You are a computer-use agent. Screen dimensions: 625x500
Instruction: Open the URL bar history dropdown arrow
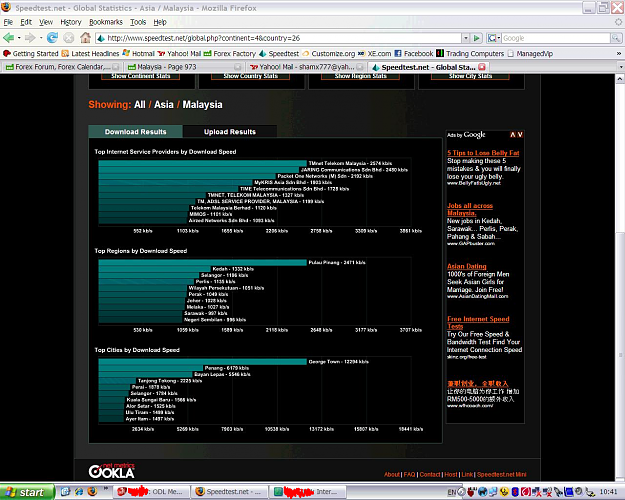[465, 38]
